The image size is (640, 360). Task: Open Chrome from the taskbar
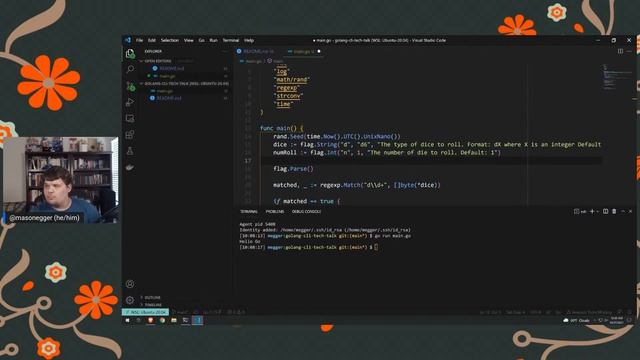pyautogui.click(x=162, y=320)
